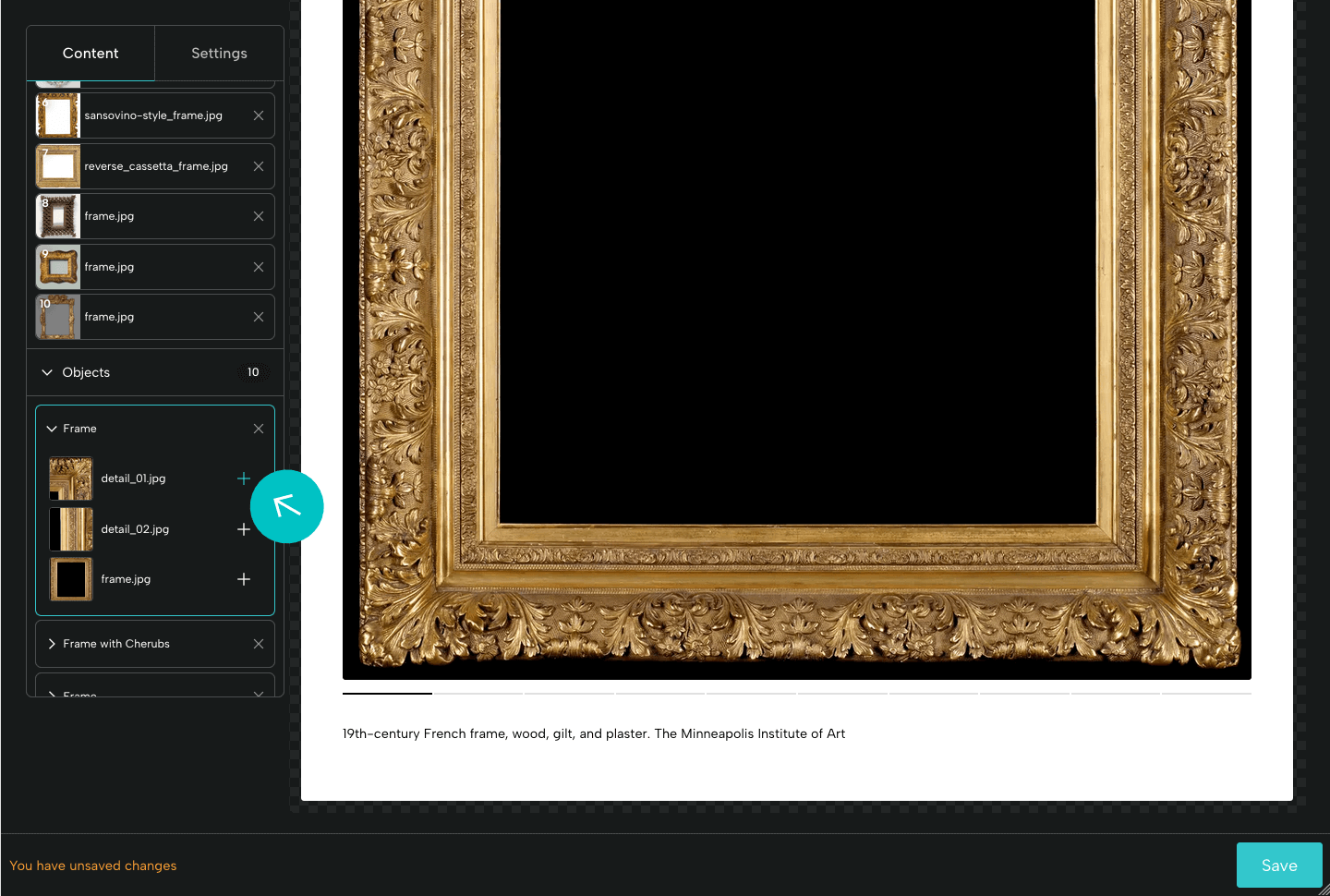
Task: Switch to the Settings tab
Action: [x=219, y=53]
